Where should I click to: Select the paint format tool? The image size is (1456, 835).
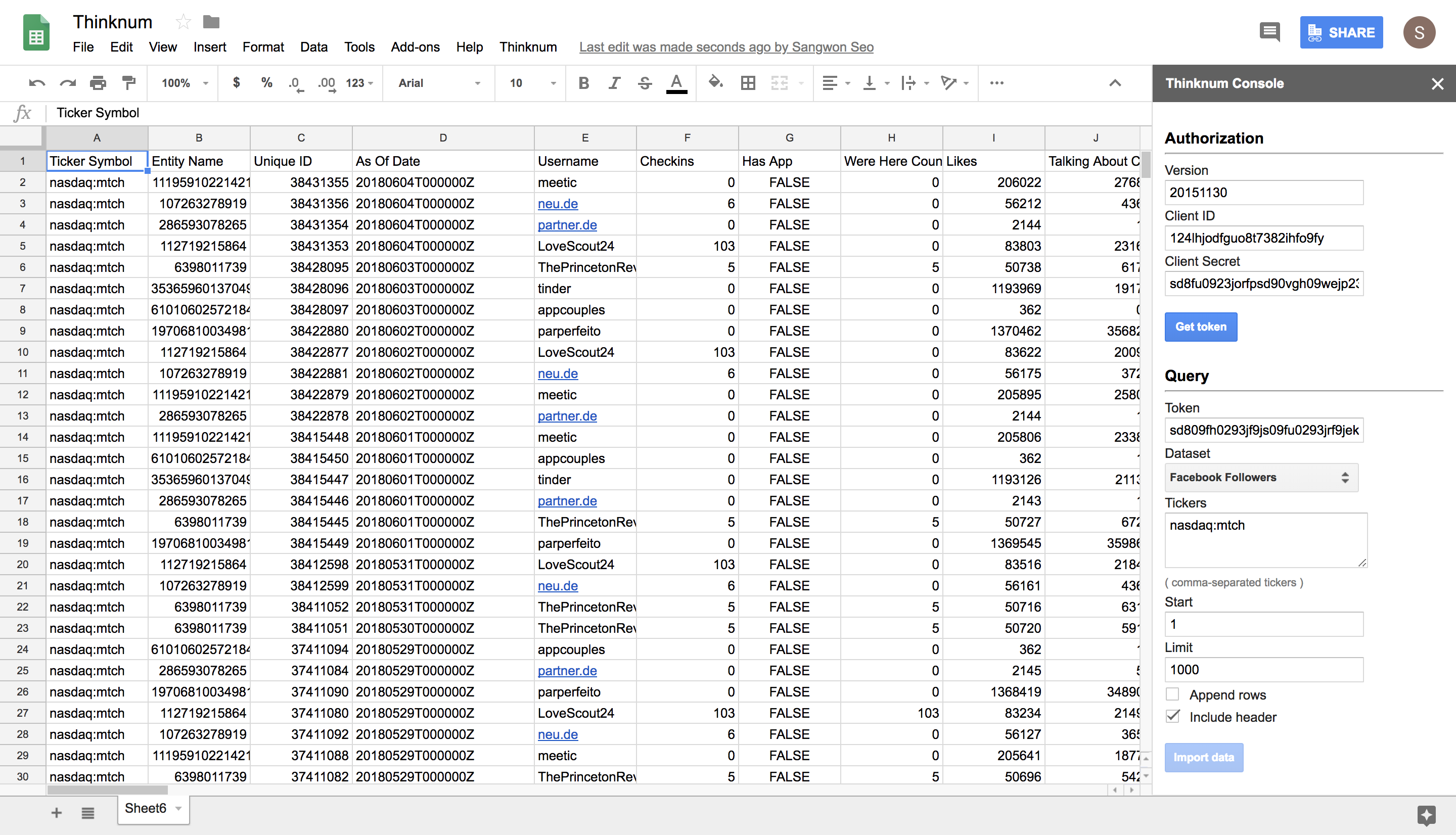129,83
